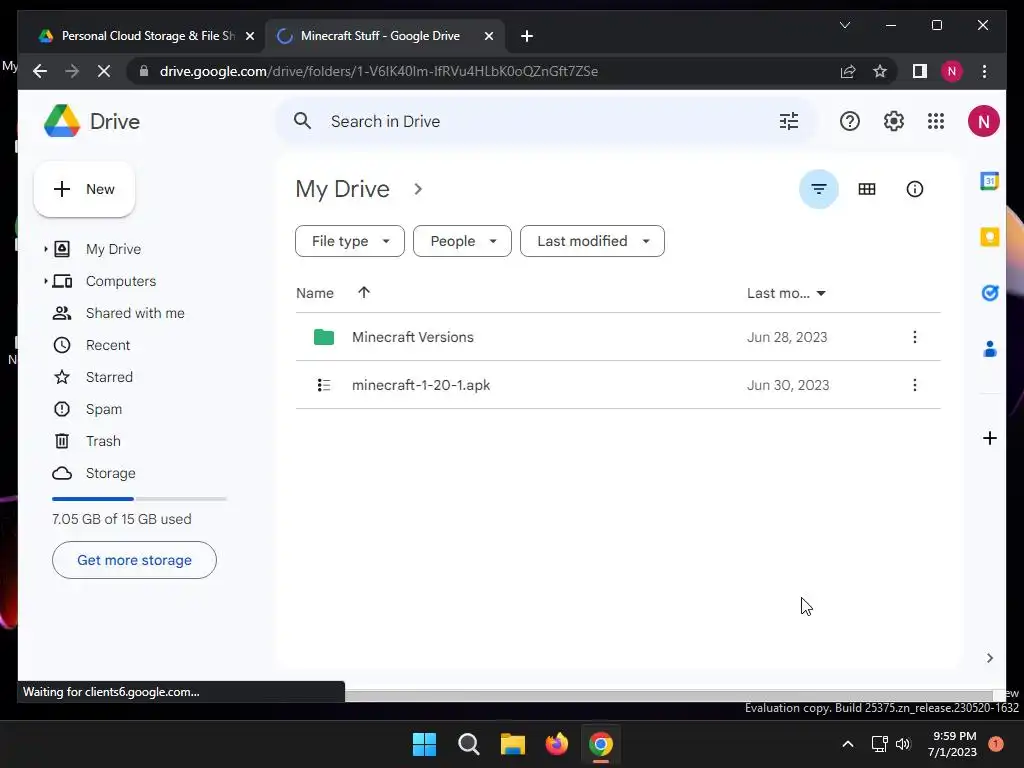Expand the Computers tree arrow
1024x768 pixels.
pyautogui.click(x=46, y=281)
